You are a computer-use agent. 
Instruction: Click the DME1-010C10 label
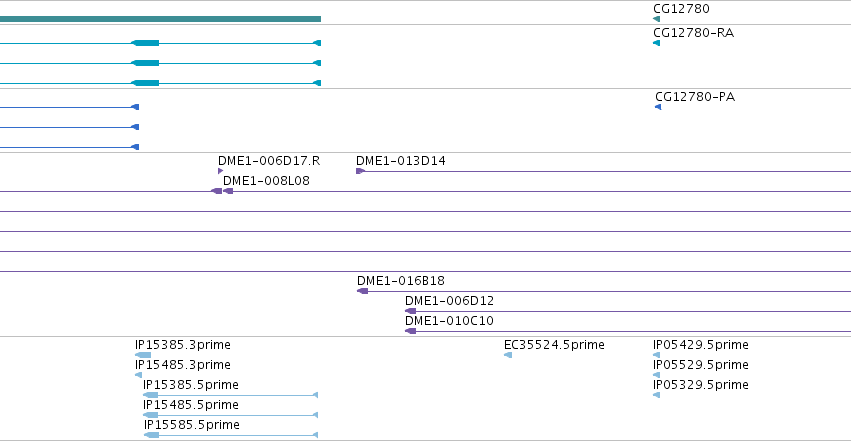coord(449,321)
